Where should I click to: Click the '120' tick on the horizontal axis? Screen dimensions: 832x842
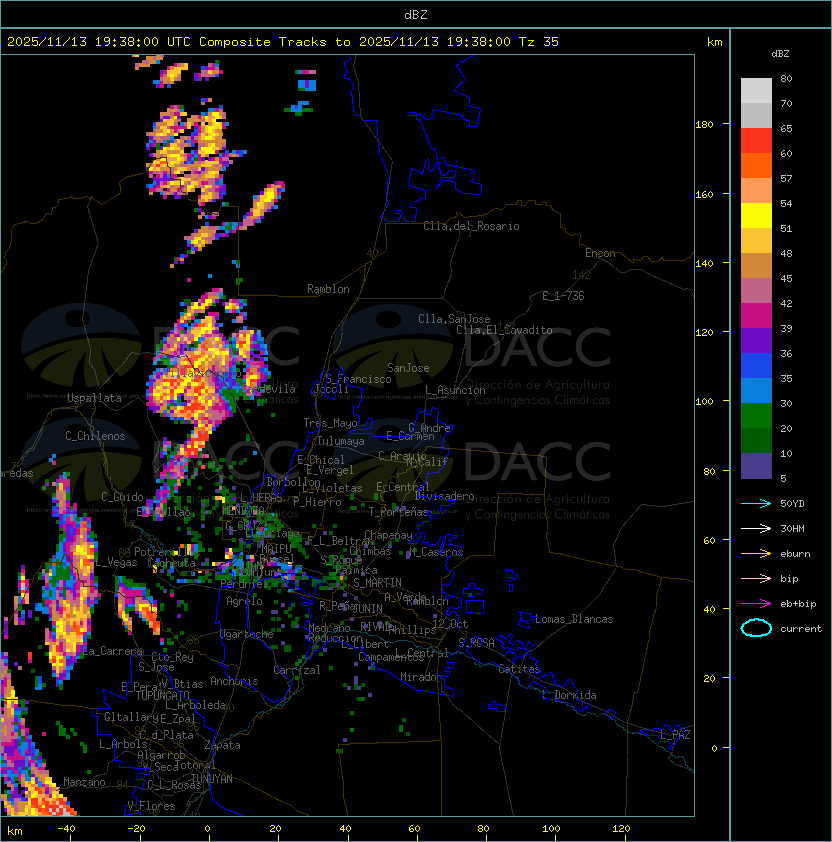pyautogui.click(x=621, y=829)
